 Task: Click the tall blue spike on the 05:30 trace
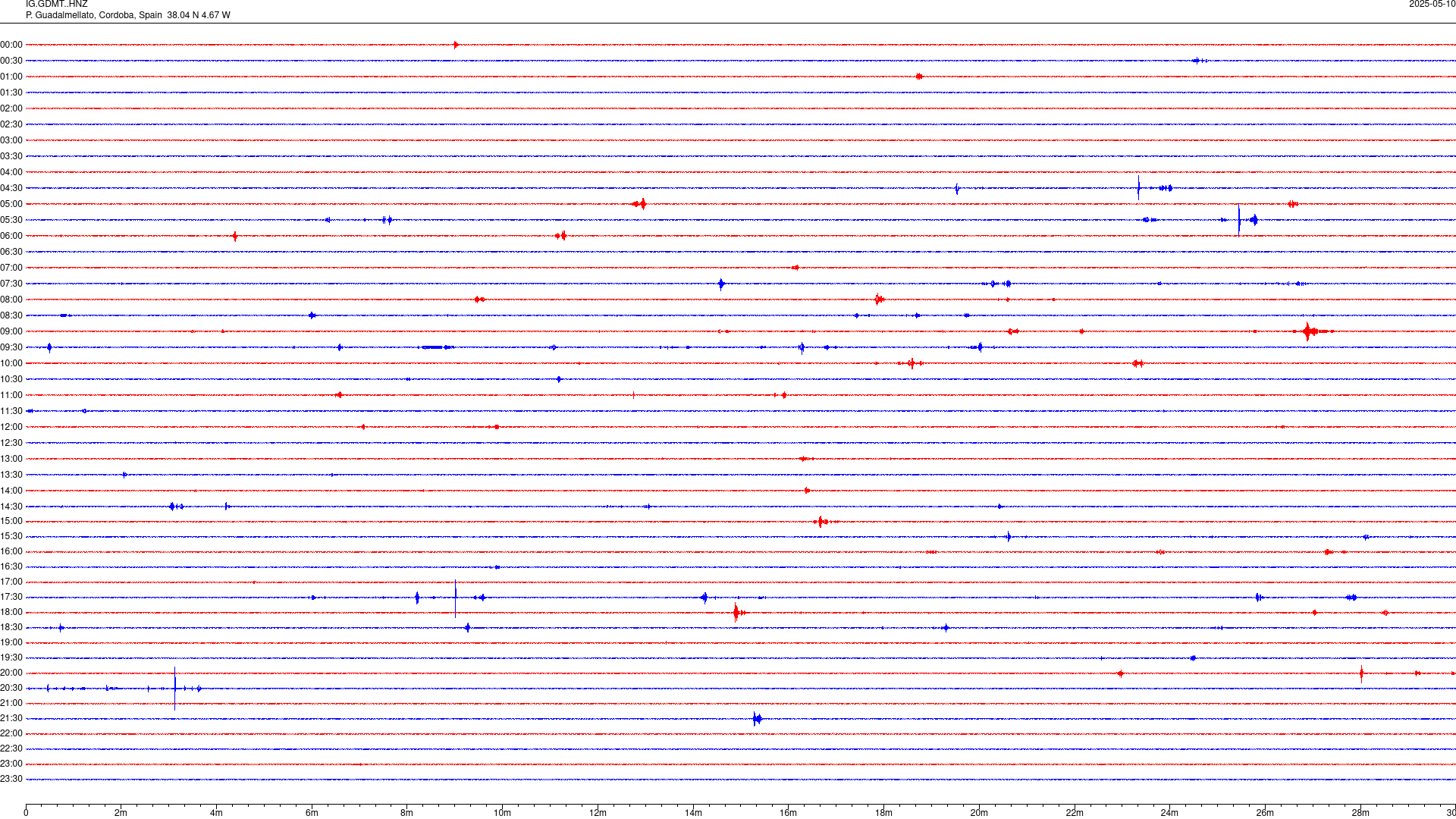[1239, 220]
